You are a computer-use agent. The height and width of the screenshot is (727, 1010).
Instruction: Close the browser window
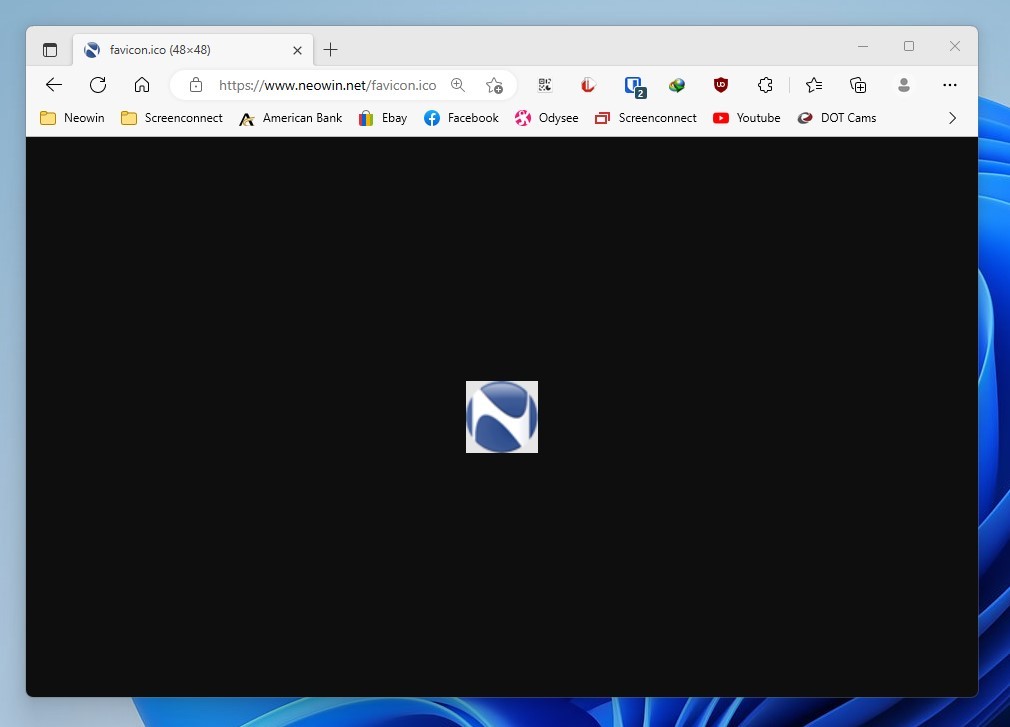(x=955, y=46)
